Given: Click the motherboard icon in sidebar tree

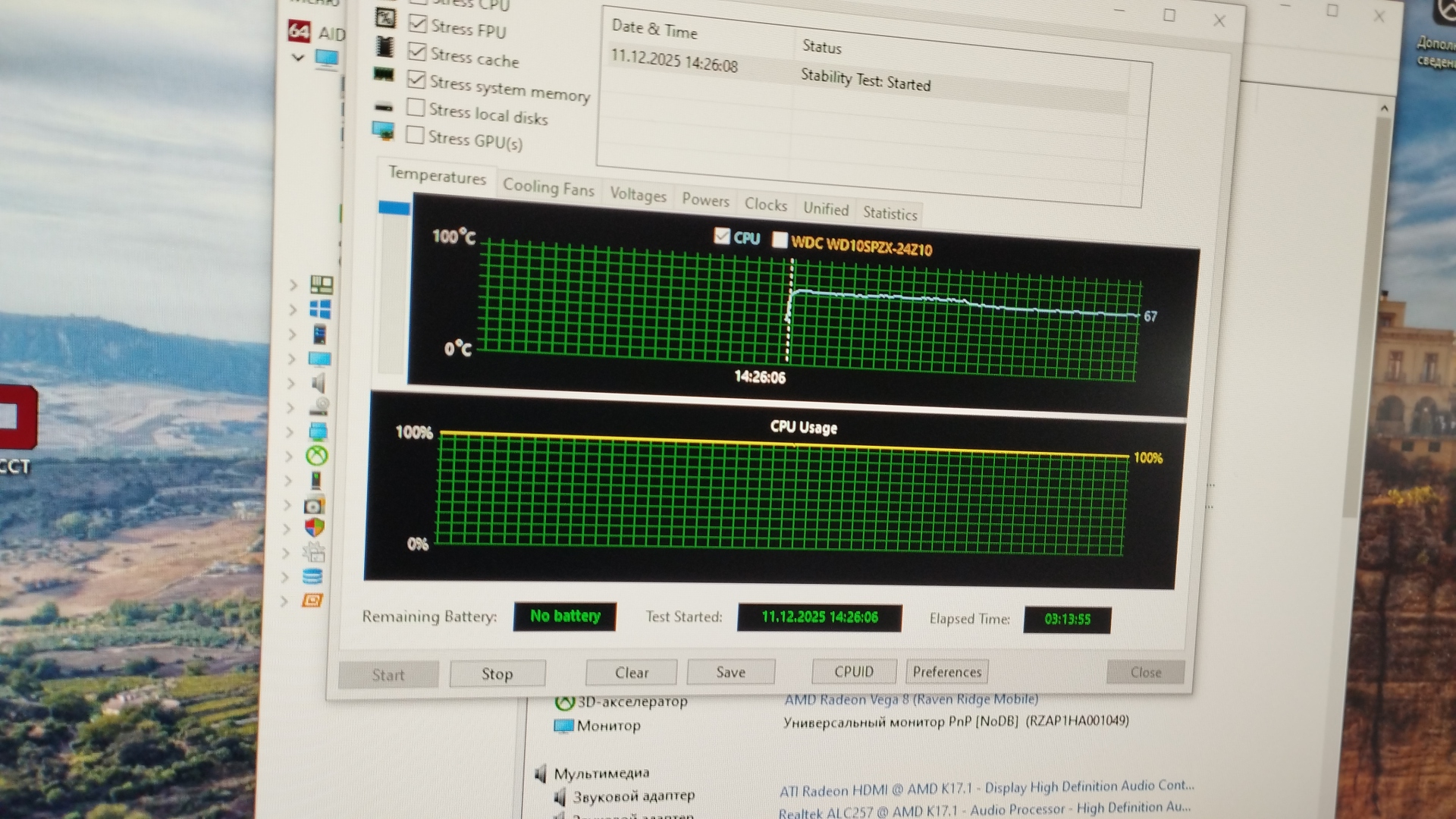Looking at the screenshot, I should point(322,284).
